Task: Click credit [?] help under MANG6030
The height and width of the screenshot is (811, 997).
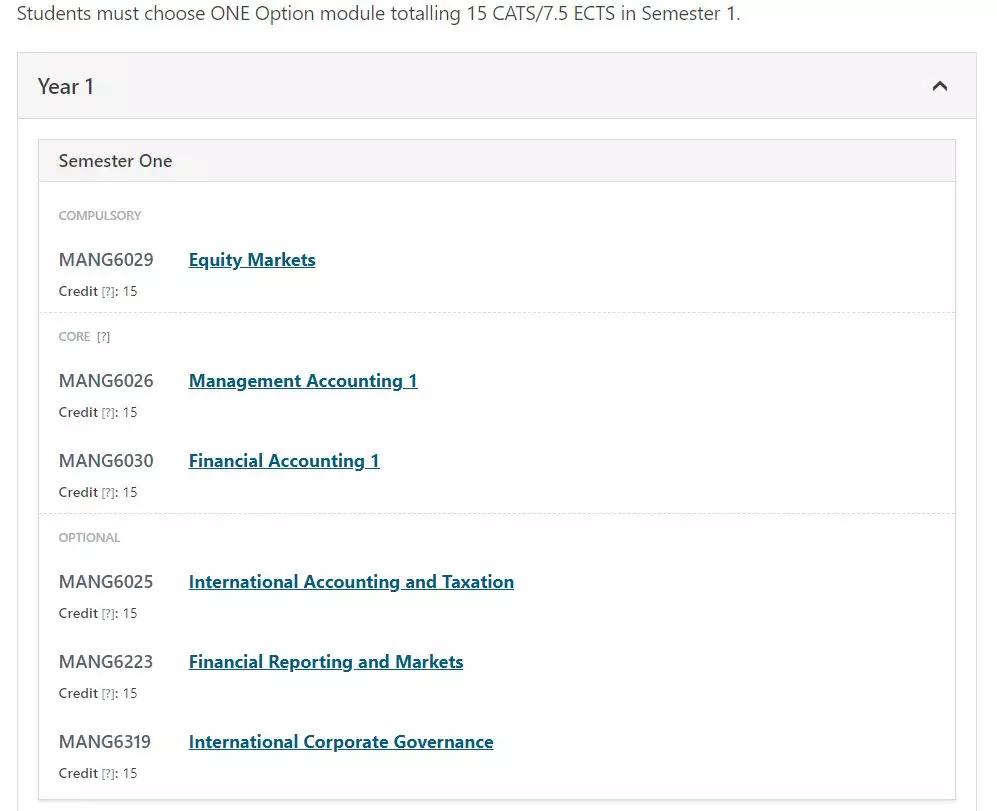Action: pos(108,493)
